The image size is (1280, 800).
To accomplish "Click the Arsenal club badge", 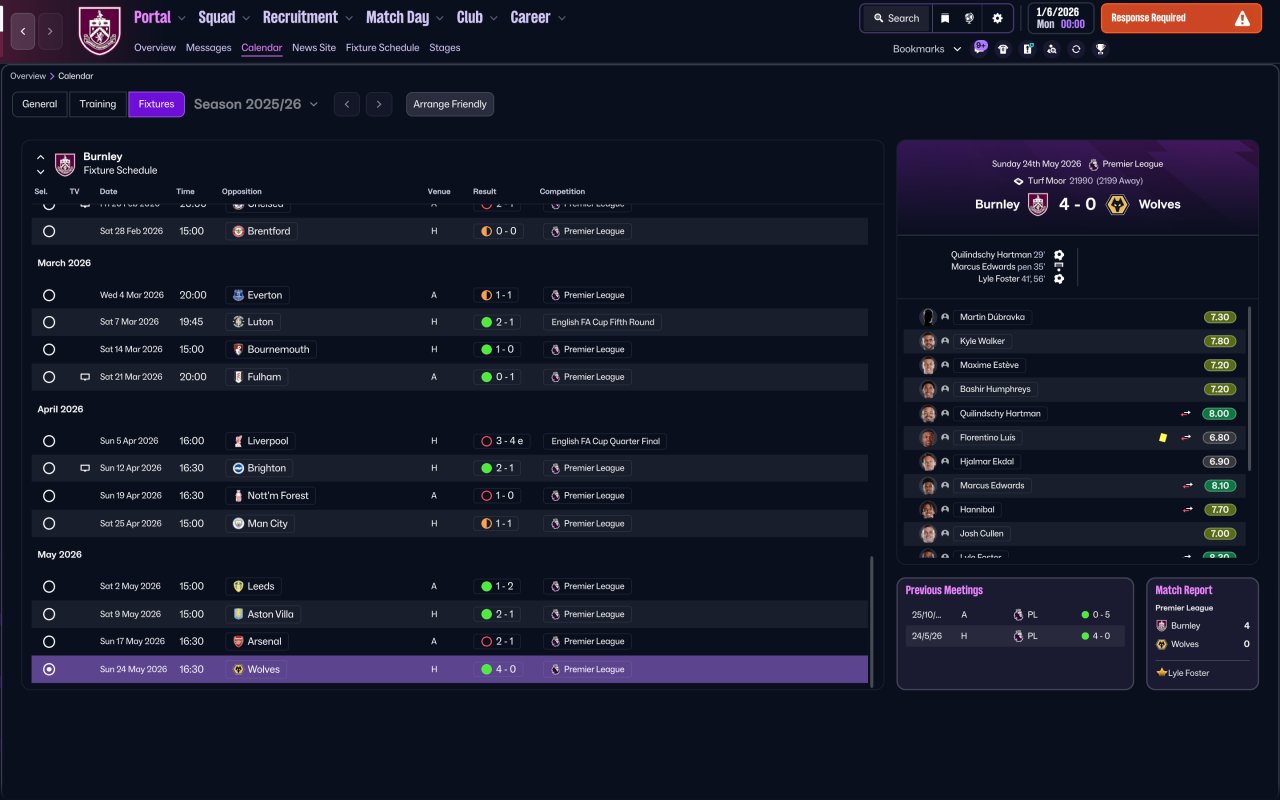I will 238,641.
